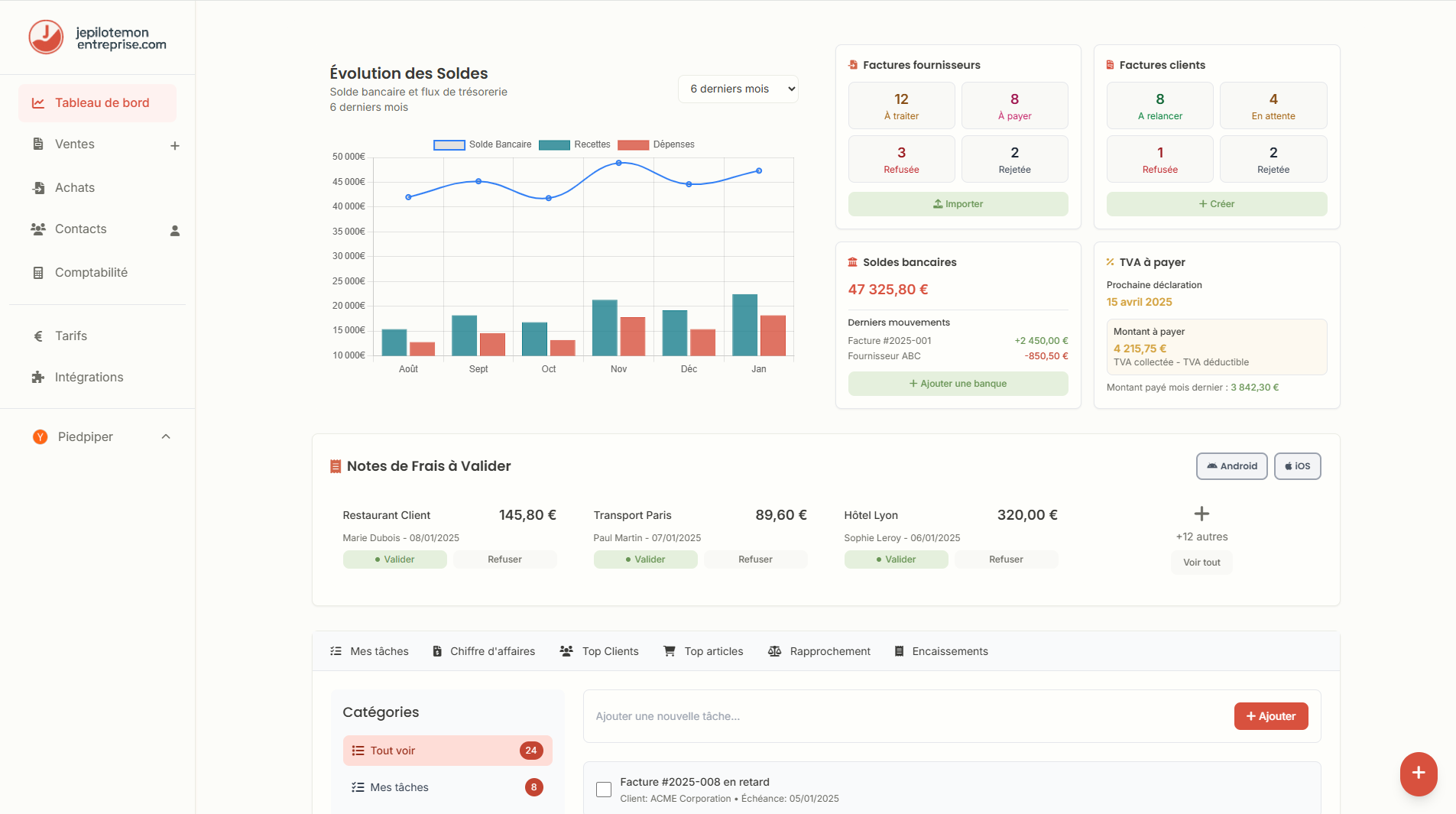
Task: Toggle Dépenses legend item in chart
Action: coord(657,144)
